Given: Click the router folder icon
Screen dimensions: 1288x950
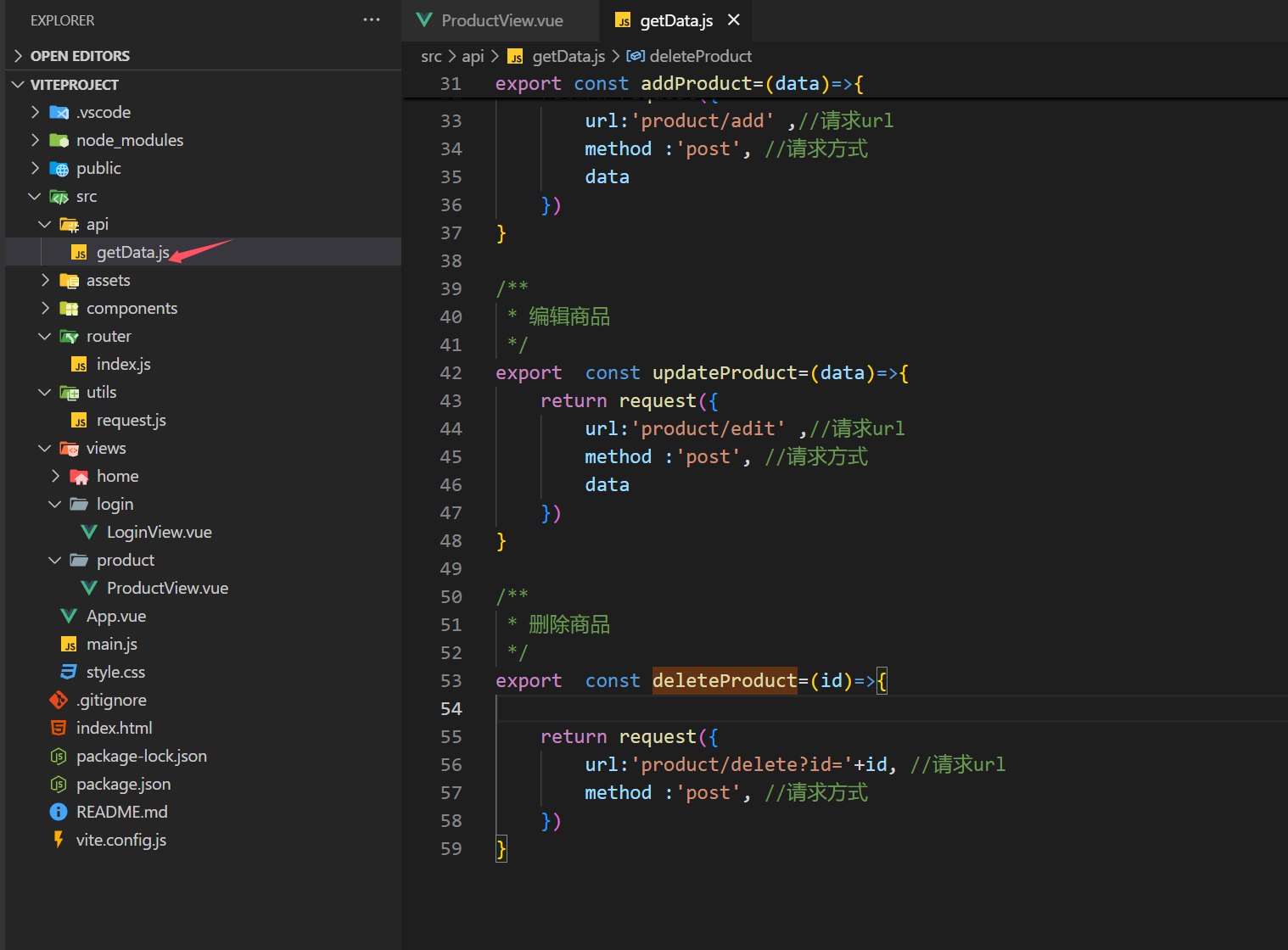Looking at the screenshot, I should click(x=69, y=337).
